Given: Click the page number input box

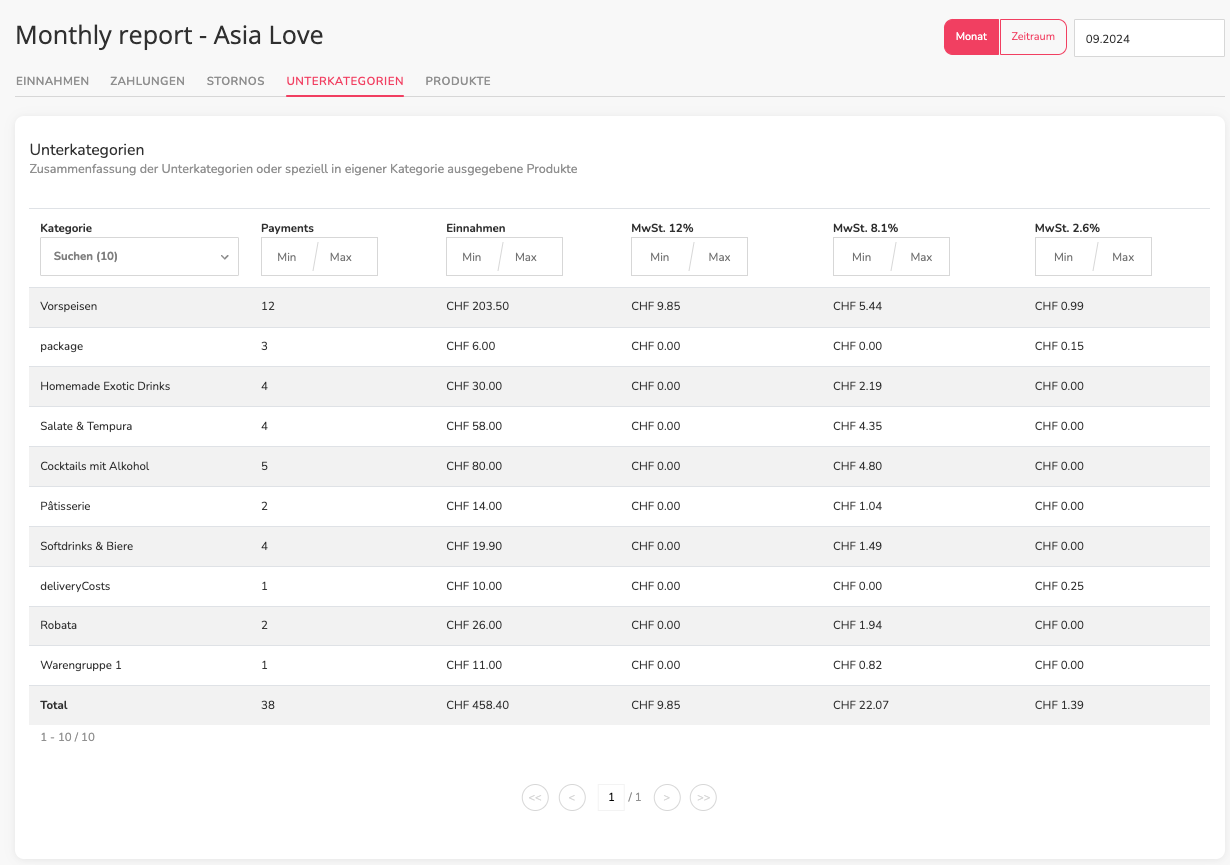Looking at the screenshot, I should (611, 797).
